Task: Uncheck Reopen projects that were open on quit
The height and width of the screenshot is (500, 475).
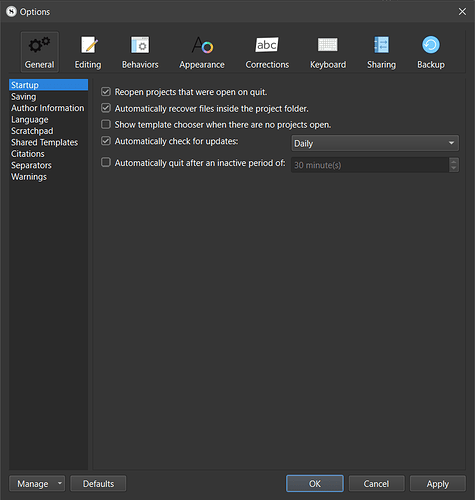Action: [106, 92]
